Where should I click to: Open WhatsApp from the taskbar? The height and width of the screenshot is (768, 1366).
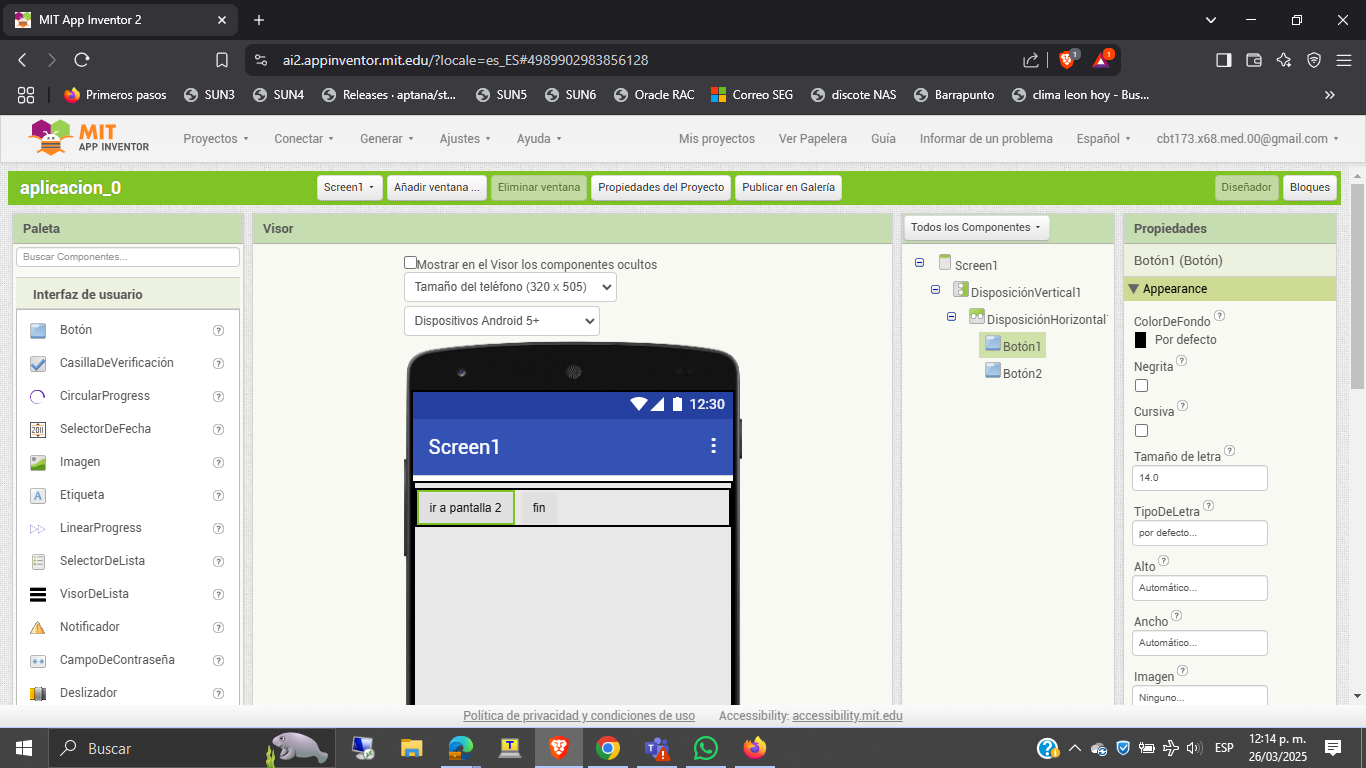[x=706, y=748]
